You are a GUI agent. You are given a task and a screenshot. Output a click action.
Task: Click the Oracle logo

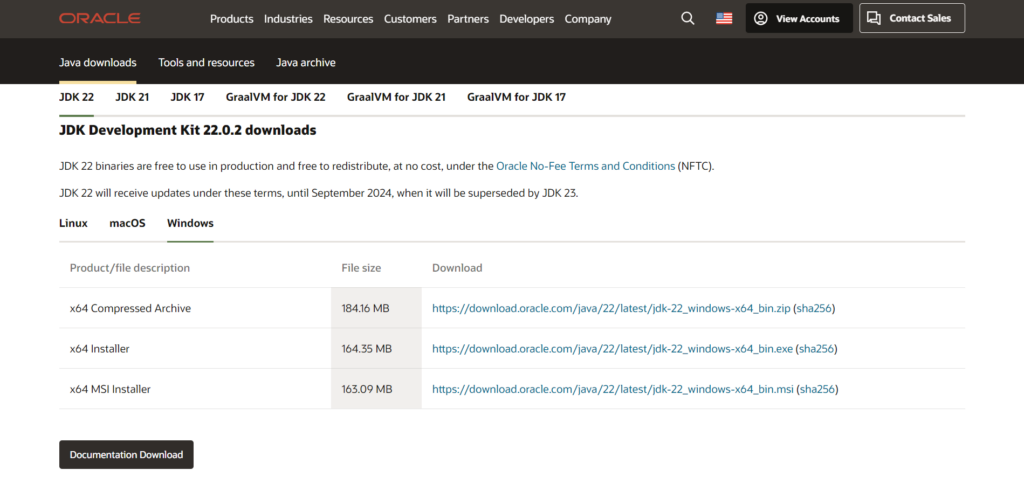click(99, 18)
